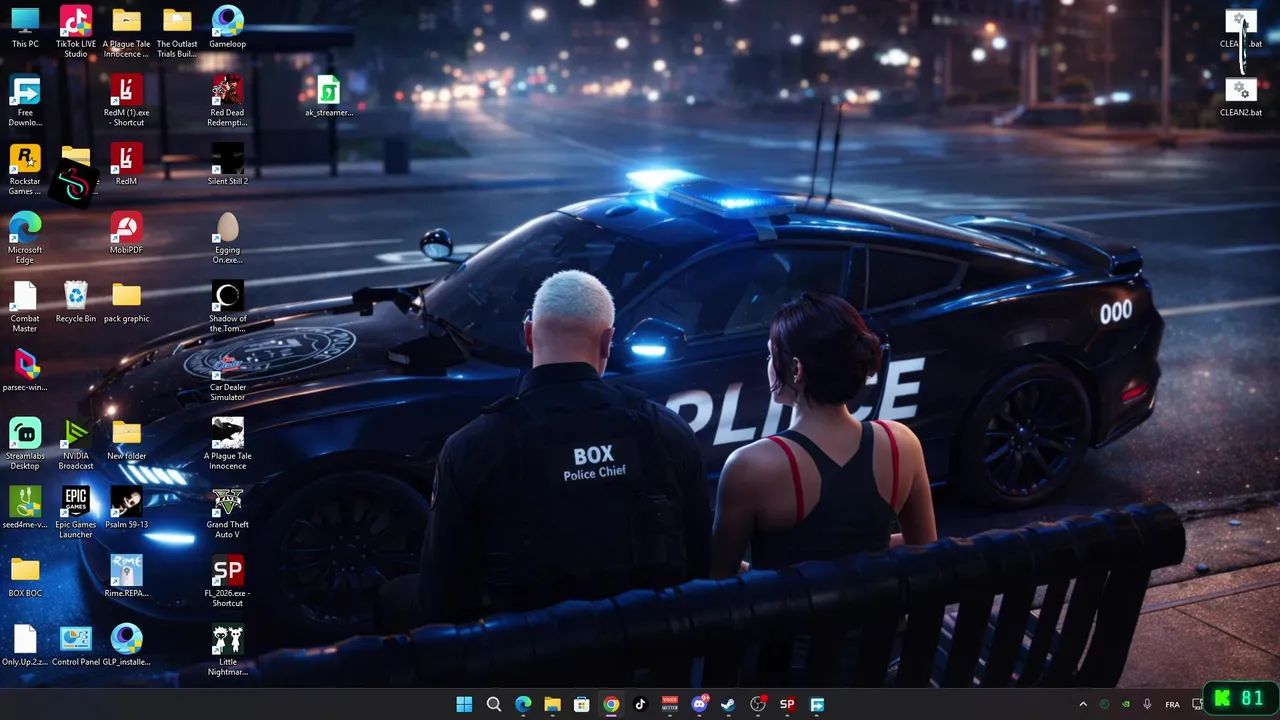This screenshot has width=1280, height=720.
Task: Launch Little Nightmares shortcut
Action: tap(227, 650)
